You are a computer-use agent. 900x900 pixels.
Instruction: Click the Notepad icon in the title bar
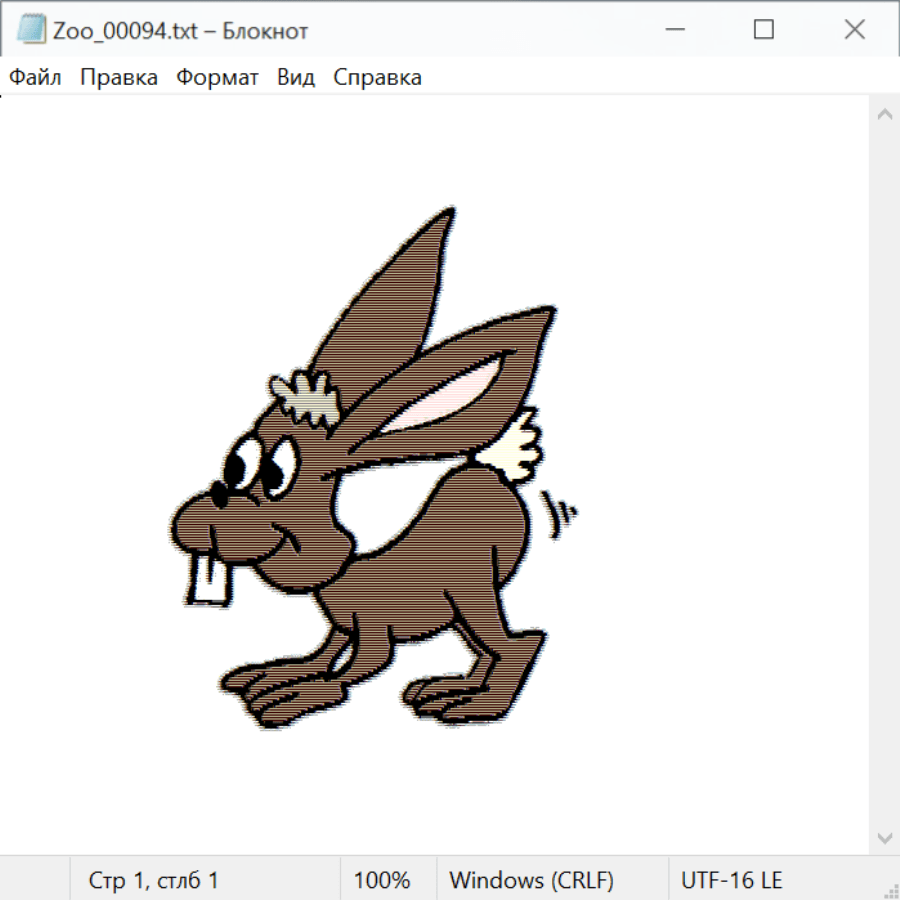(31, 30)
